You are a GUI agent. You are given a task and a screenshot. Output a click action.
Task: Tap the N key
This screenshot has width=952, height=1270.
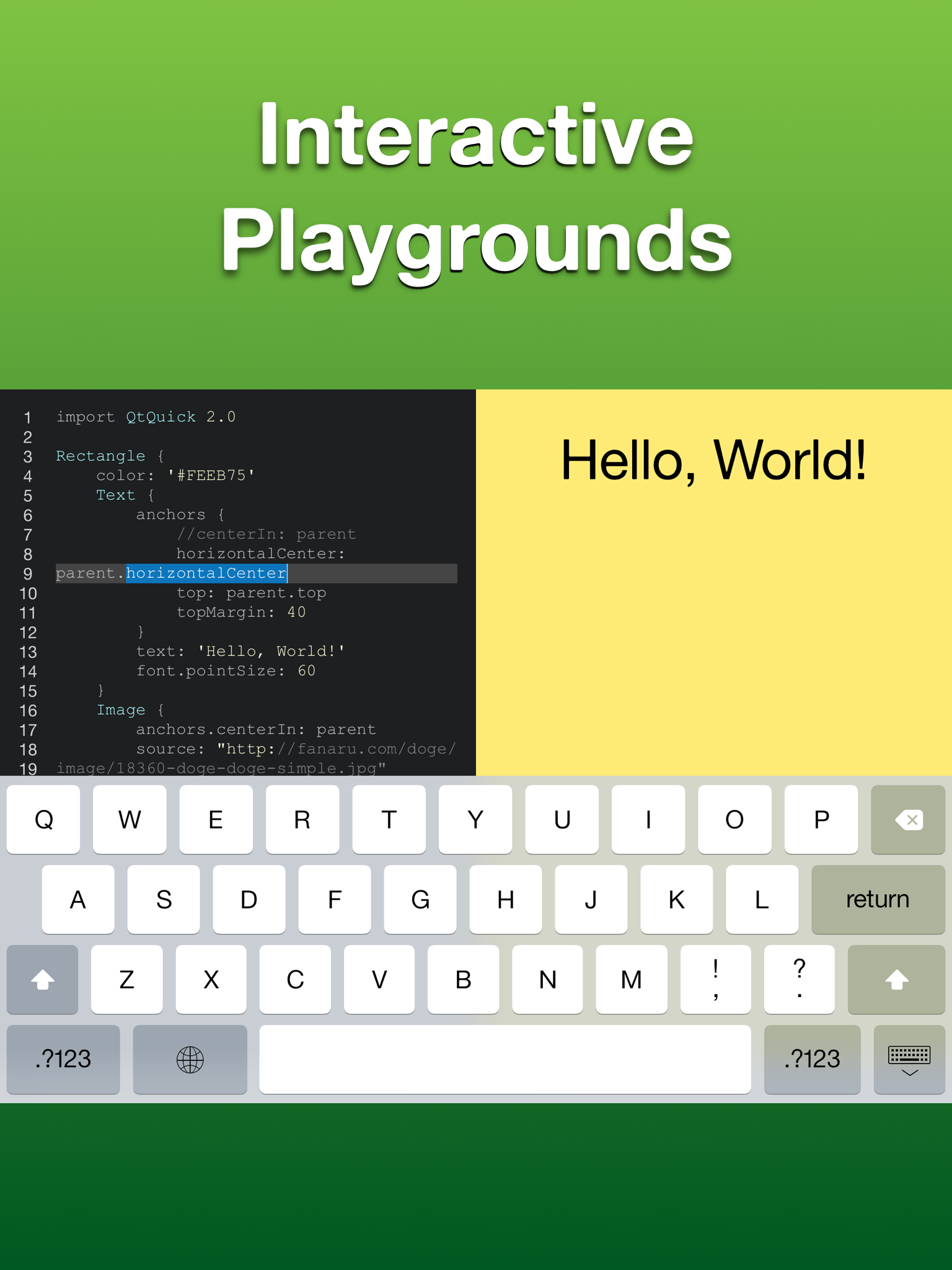click(548, 980)
